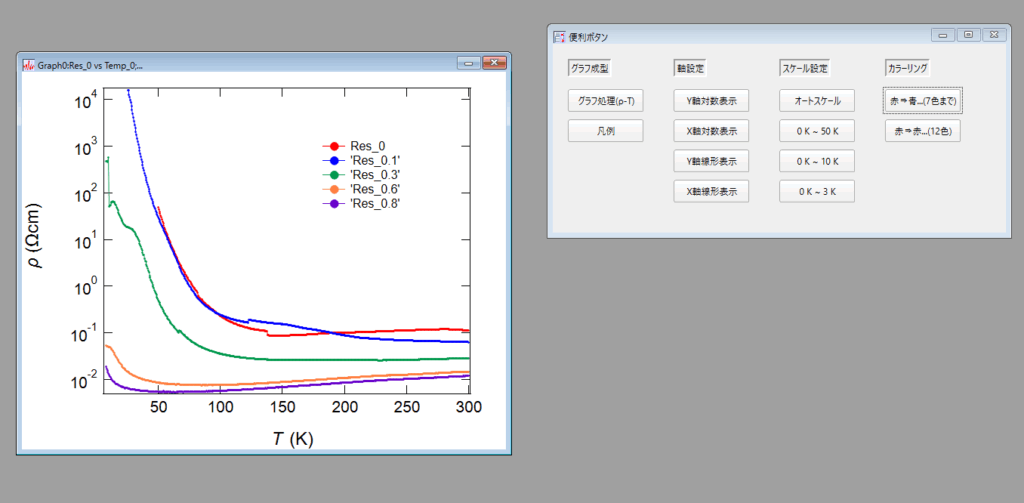Choose the 0 K ~ 10 K range
1024x503 pixels.
(817, 161)
